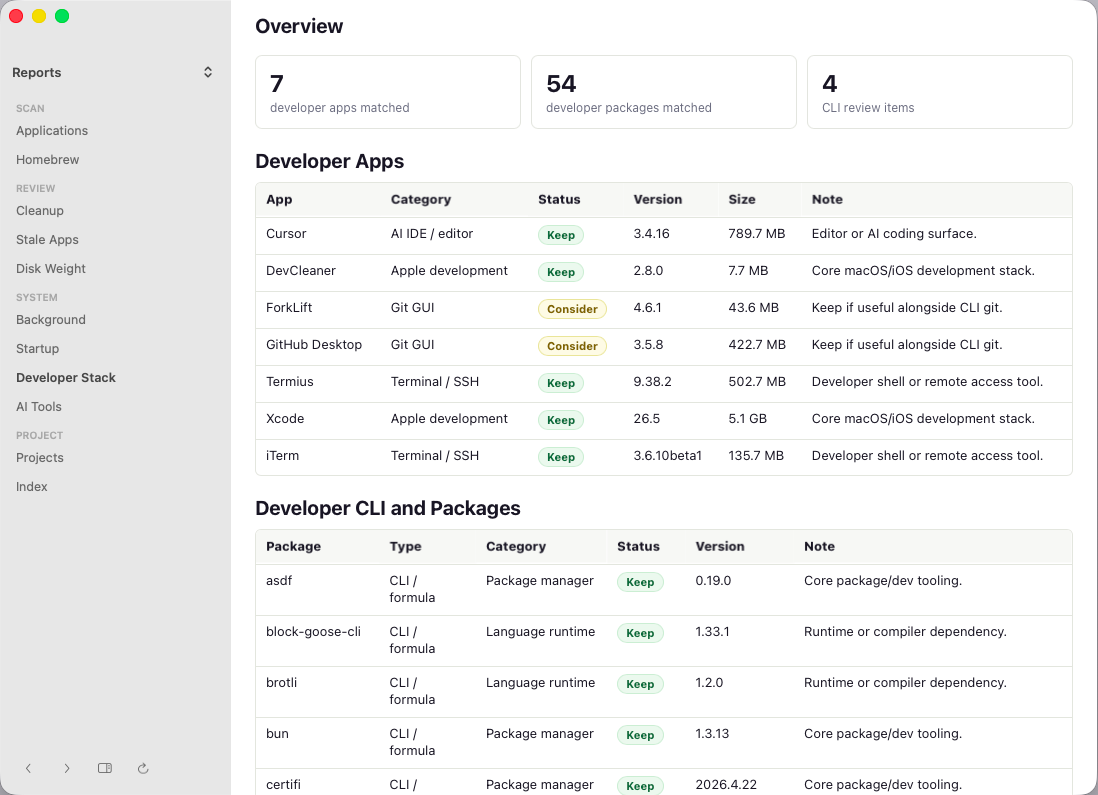Open Projects under Project section
This screenshot has width=1098, height=795.
[40, 458]
